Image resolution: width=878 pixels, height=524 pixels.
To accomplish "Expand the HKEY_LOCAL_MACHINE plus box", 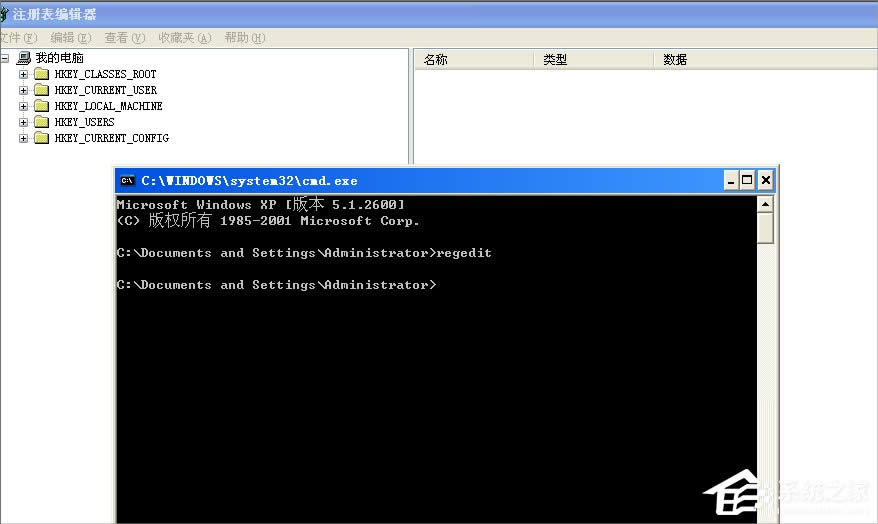I will tap(23, 106).
